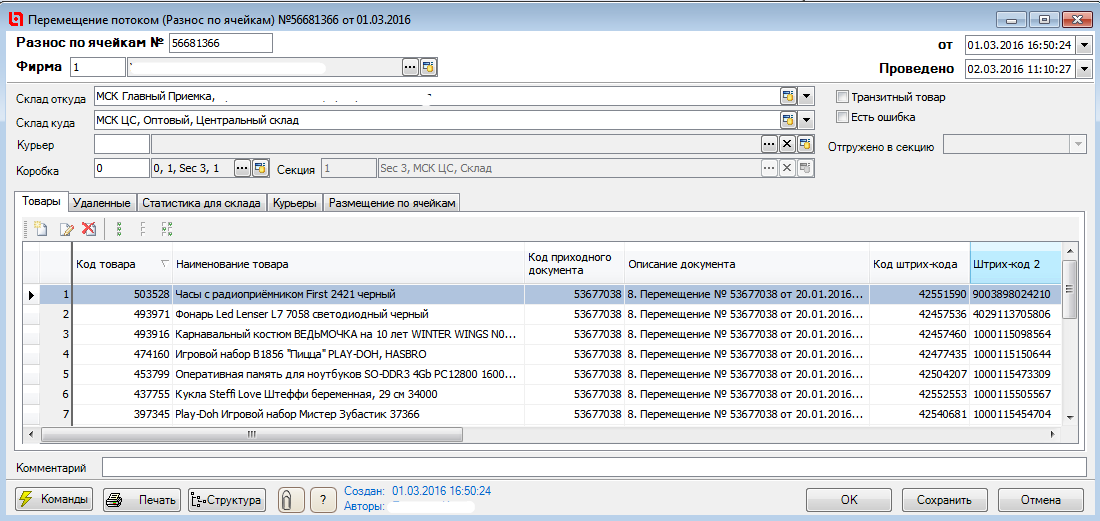Click the edit row pencil icon
This screenshot has width=1100, height=521.
66,229
